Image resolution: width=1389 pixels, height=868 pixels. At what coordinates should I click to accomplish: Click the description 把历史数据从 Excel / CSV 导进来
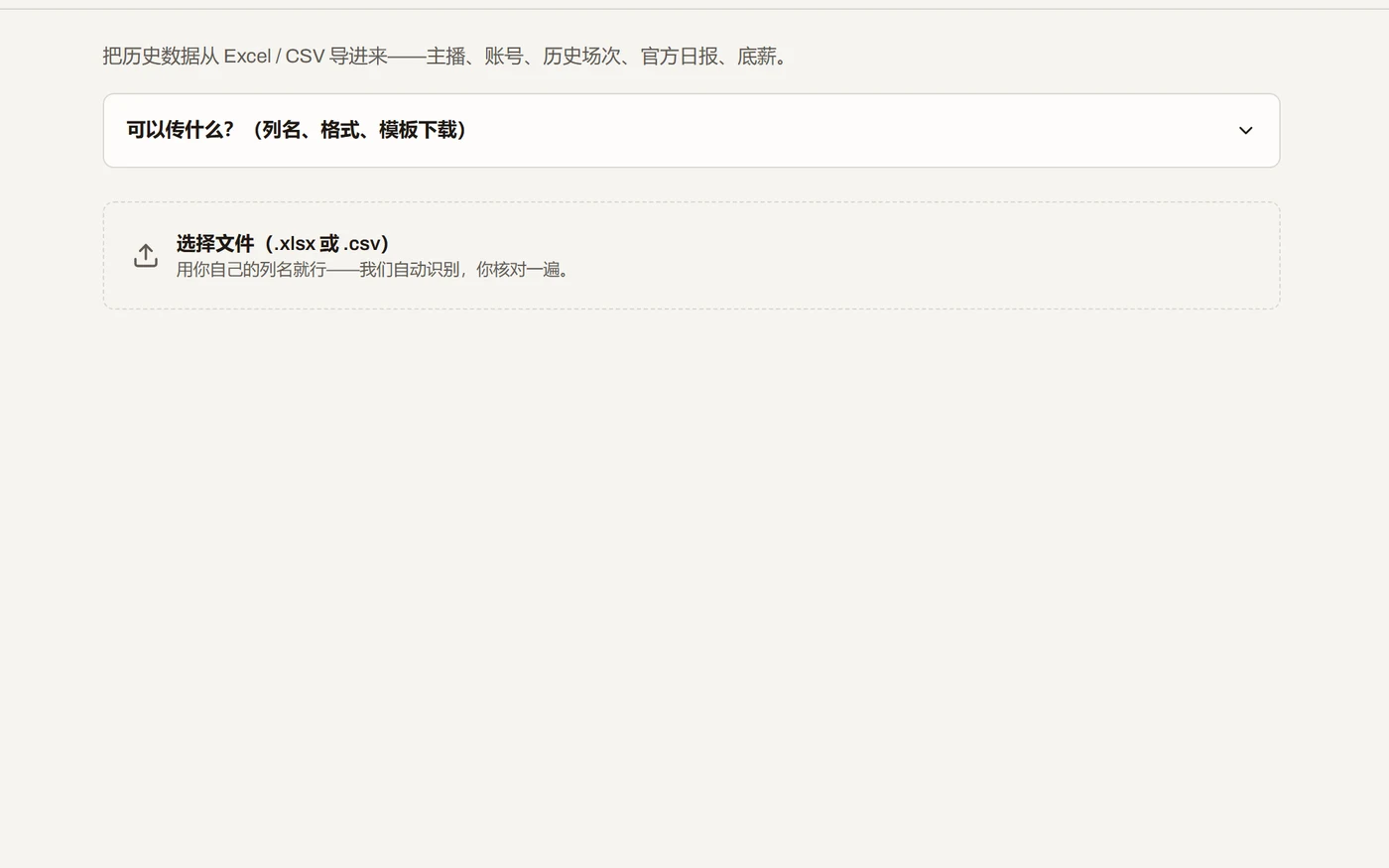(446, 57)
